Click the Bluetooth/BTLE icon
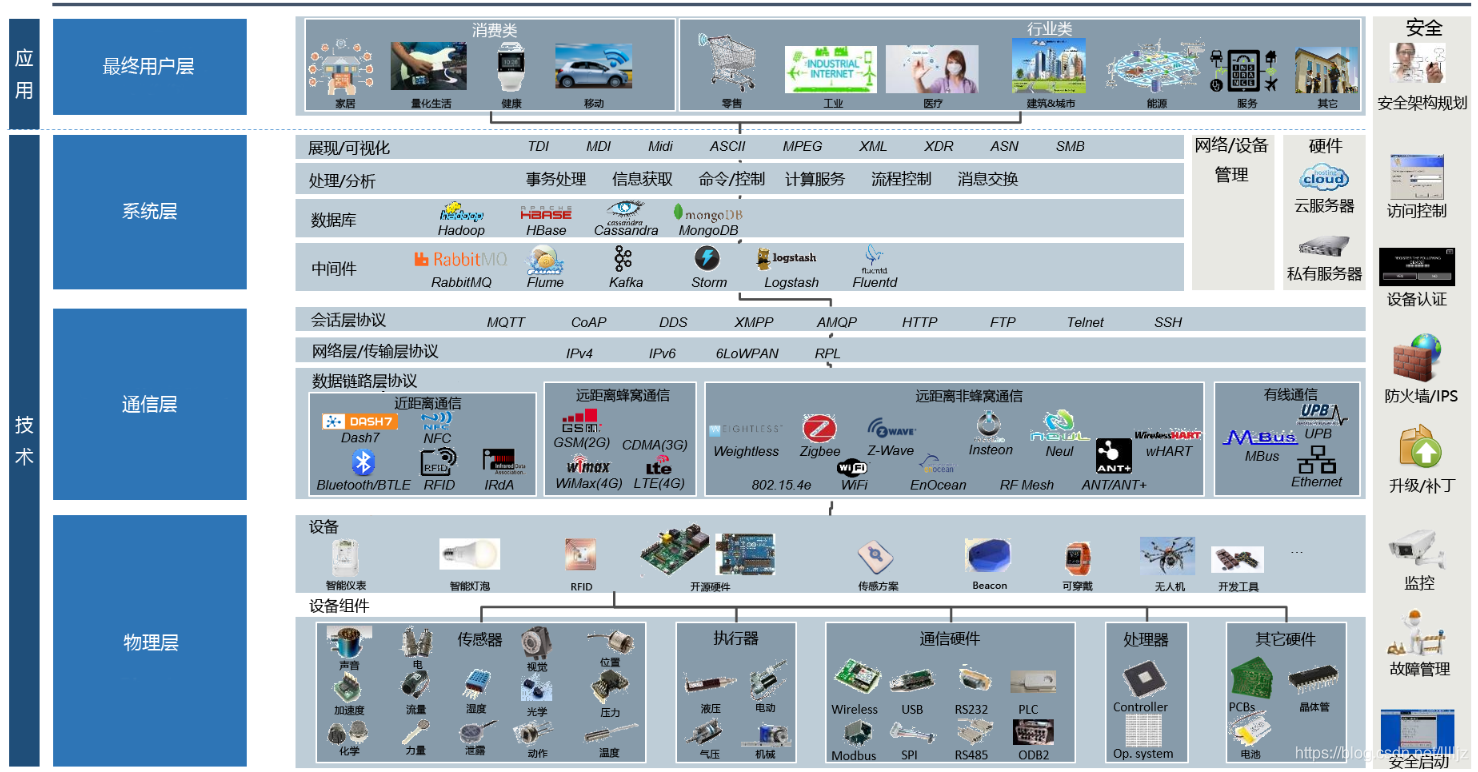 pyautogui.click(x=363, y=463)
